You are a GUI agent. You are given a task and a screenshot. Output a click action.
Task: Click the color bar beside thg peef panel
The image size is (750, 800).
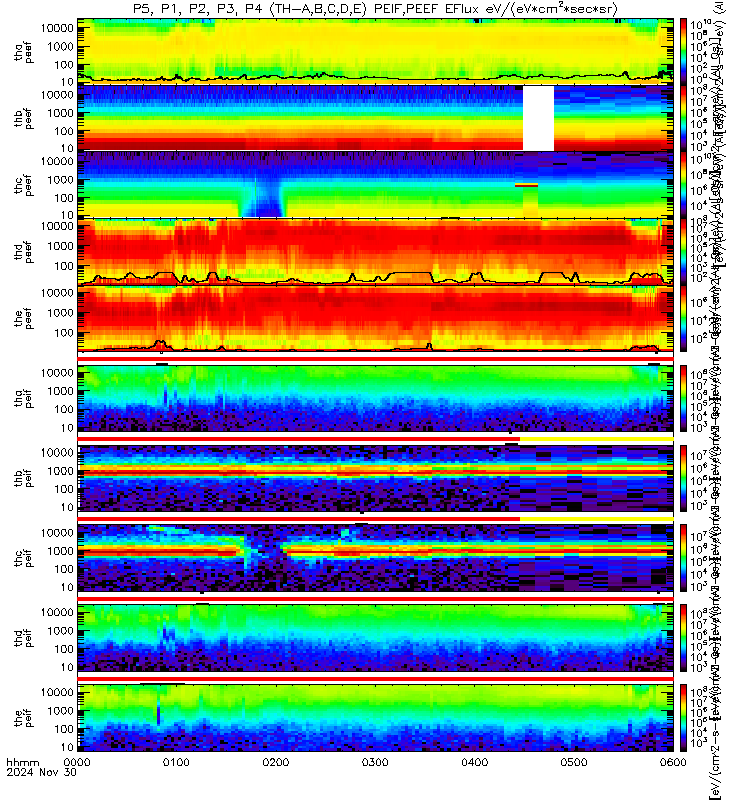(x=683, y=52)
